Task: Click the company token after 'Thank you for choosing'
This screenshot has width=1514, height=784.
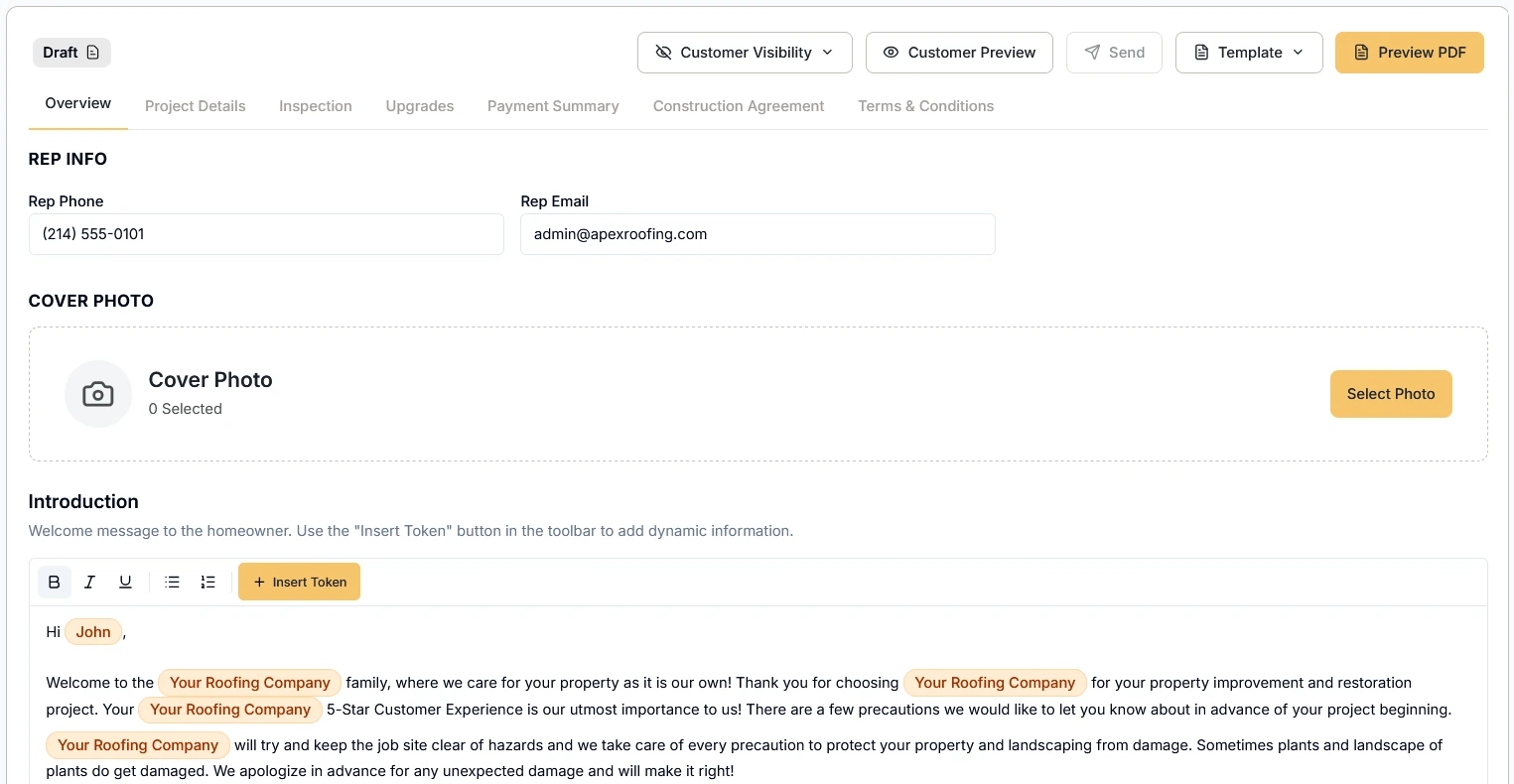Action: [995, 683]
